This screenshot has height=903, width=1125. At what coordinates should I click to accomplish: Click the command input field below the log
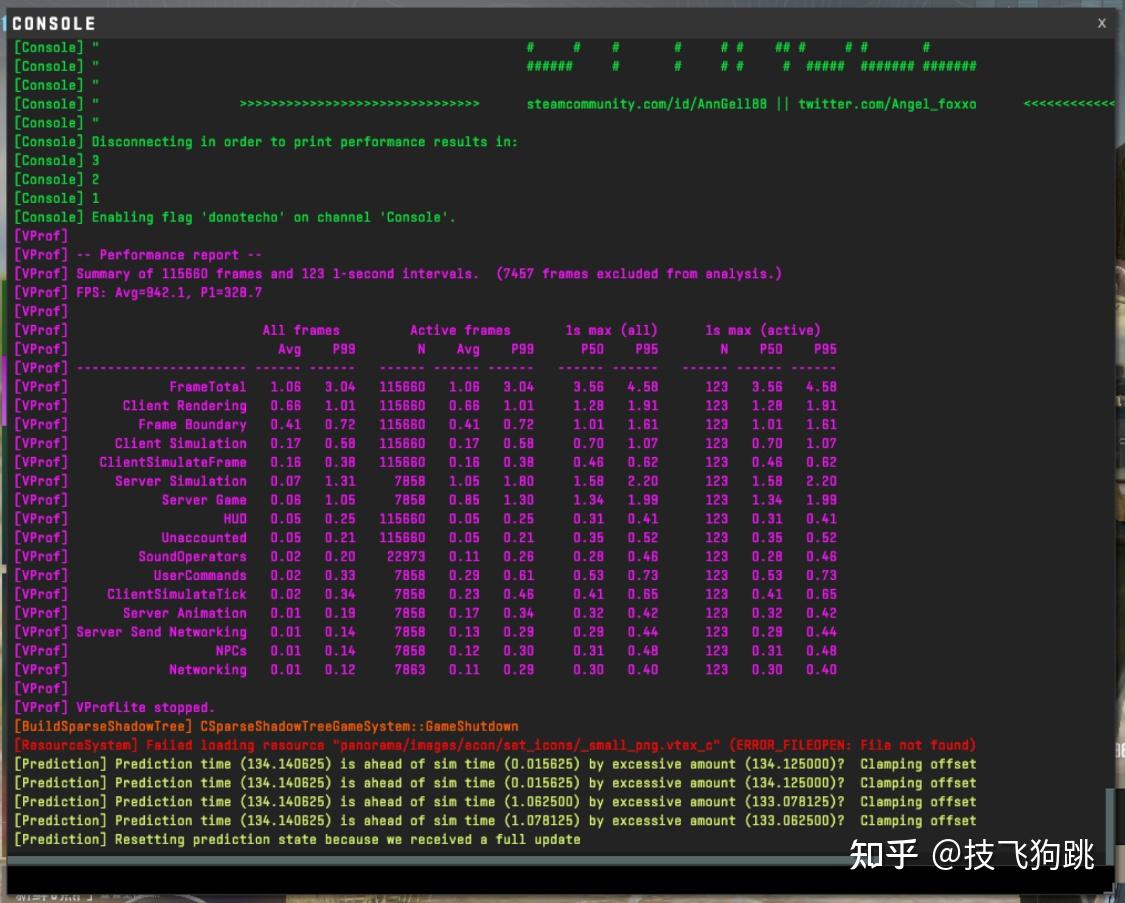pyautogui.click(x=560, y=879)
